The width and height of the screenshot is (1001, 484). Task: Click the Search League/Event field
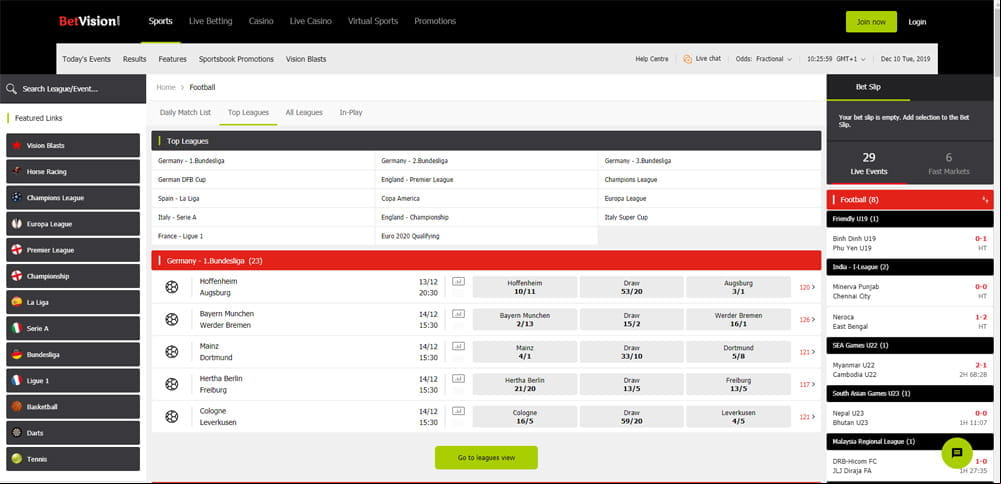73,89
